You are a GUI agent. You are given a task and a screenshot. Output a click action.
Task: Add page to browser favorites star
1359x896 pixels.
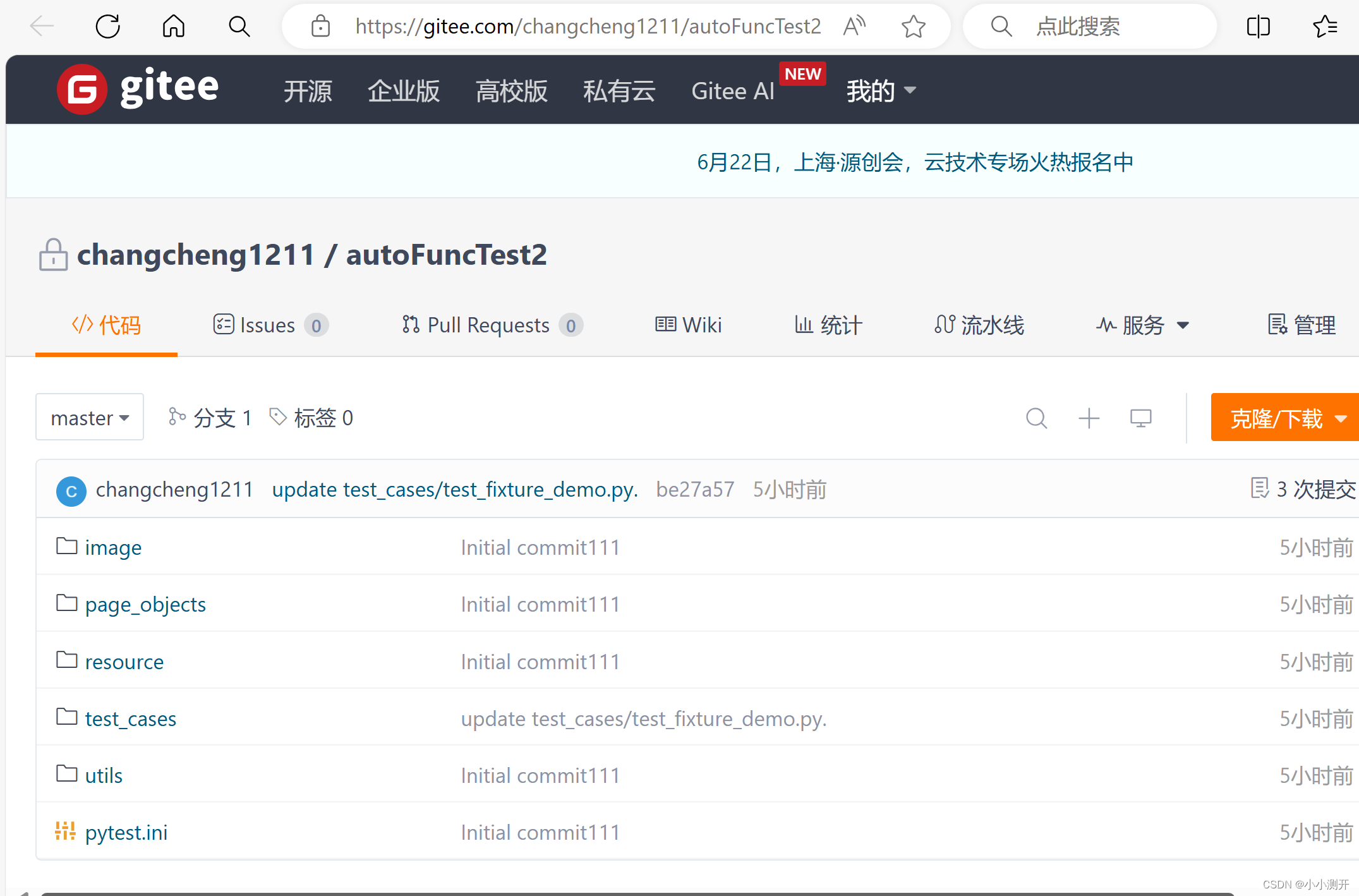912,27
